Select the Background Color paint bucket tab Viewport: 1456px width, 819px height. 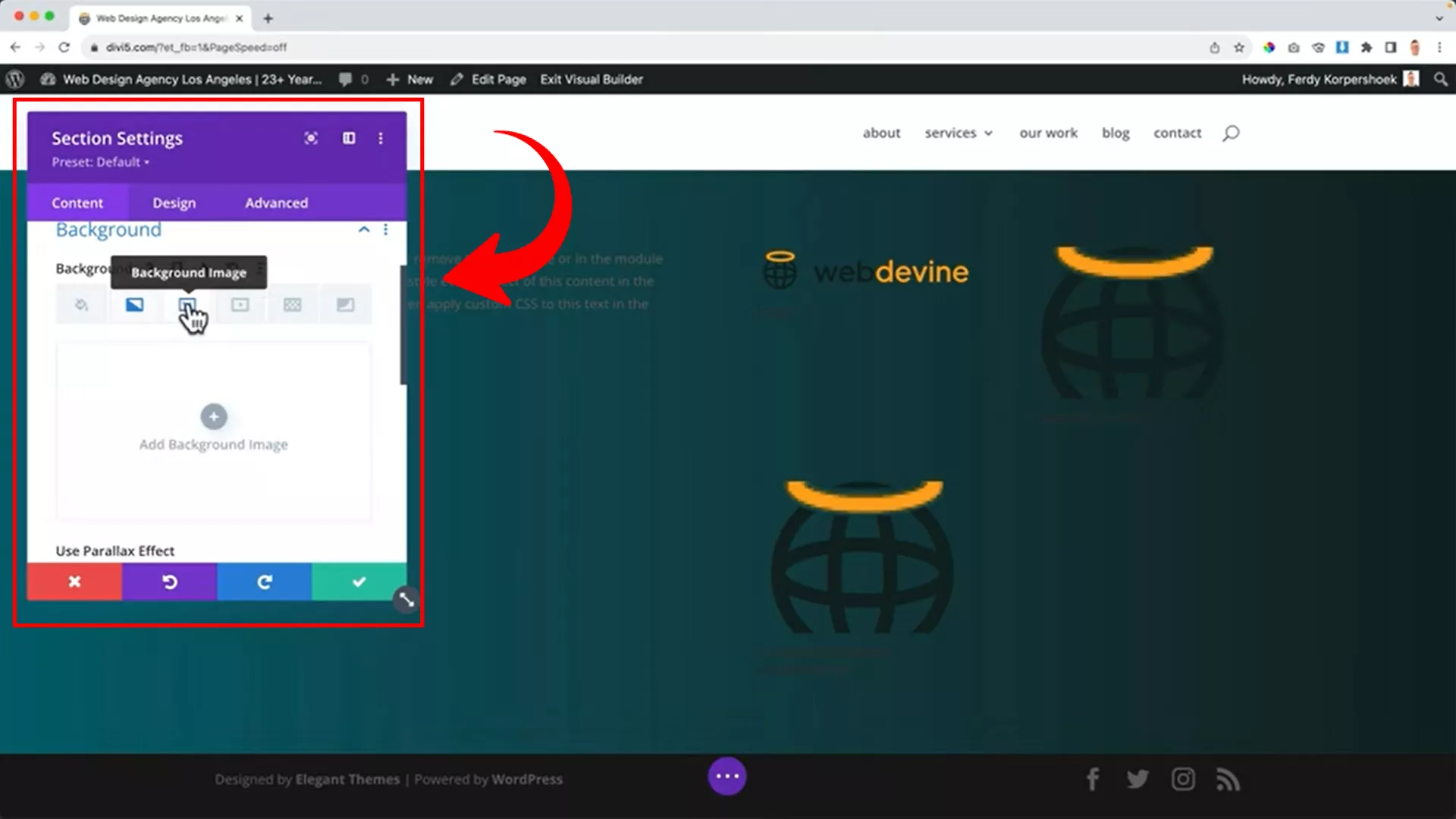81,305
